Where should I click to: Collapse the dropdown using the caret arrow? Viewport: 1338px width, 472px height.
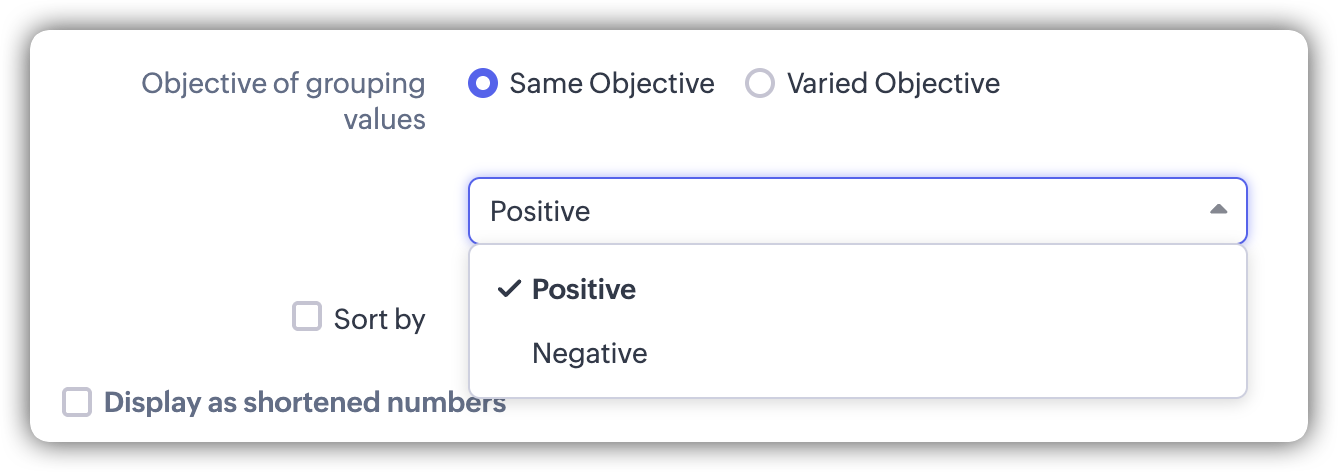1217,210
